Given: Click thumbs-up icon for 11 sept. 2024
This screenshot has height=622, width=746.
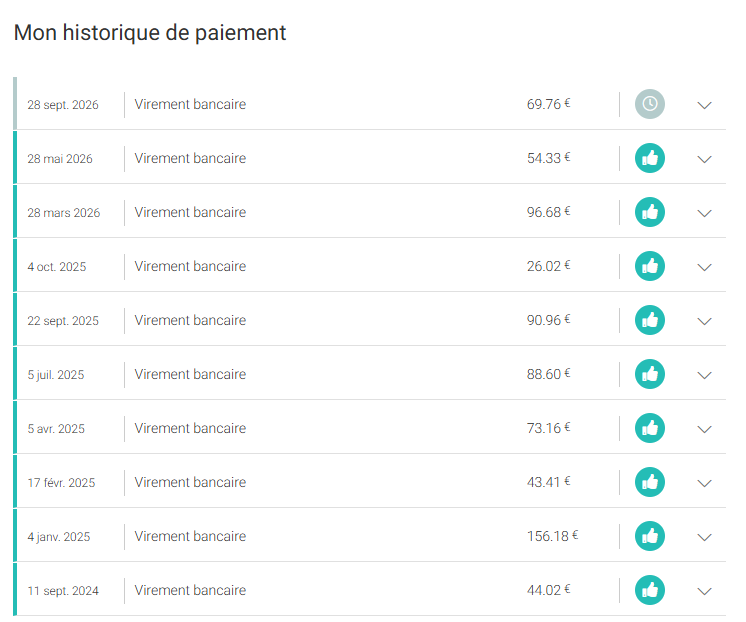Looking at the screenshot, I should [649, 590].
